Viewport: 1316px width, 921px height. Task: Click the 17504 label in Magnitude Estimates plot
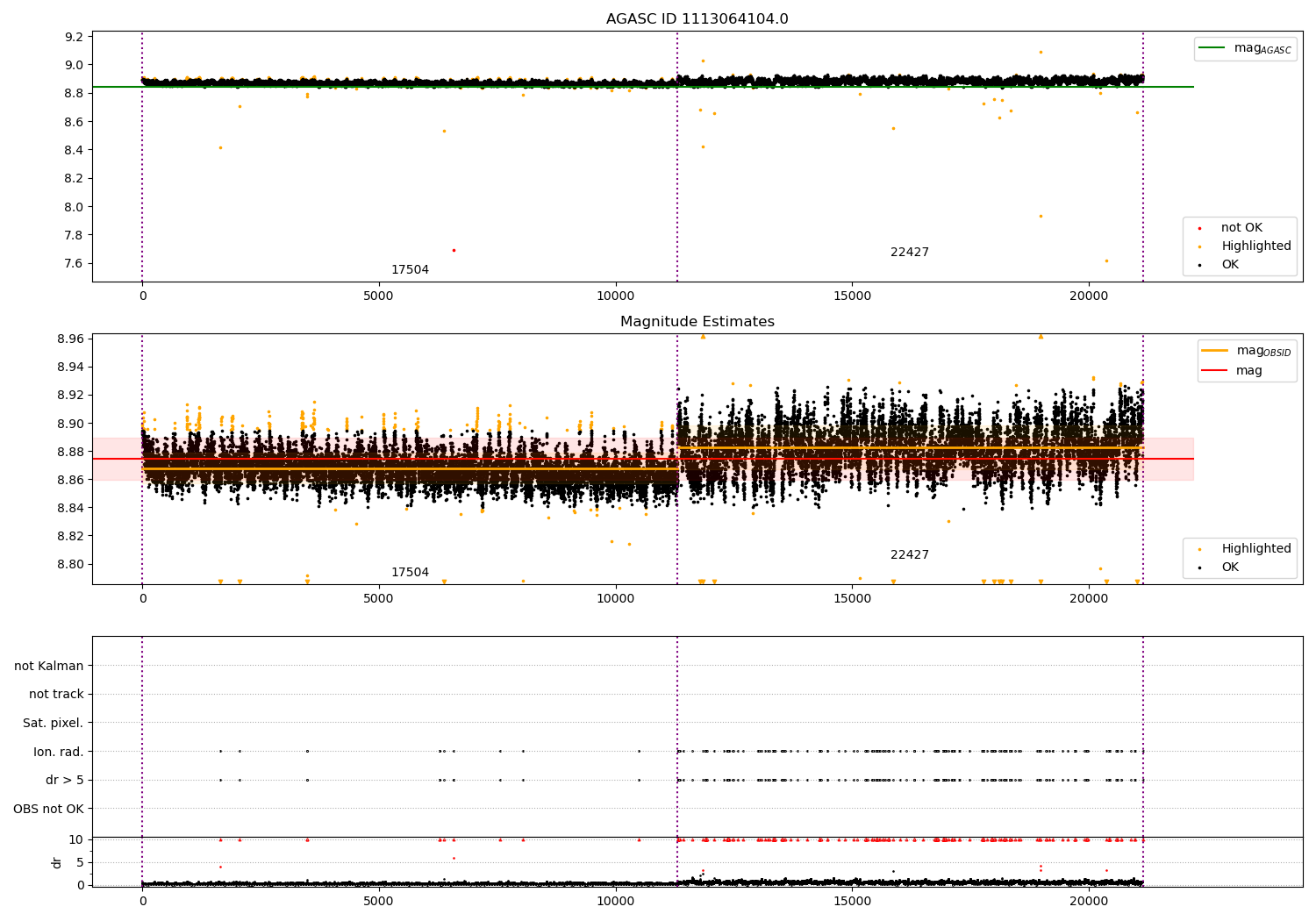coord(410,573)
